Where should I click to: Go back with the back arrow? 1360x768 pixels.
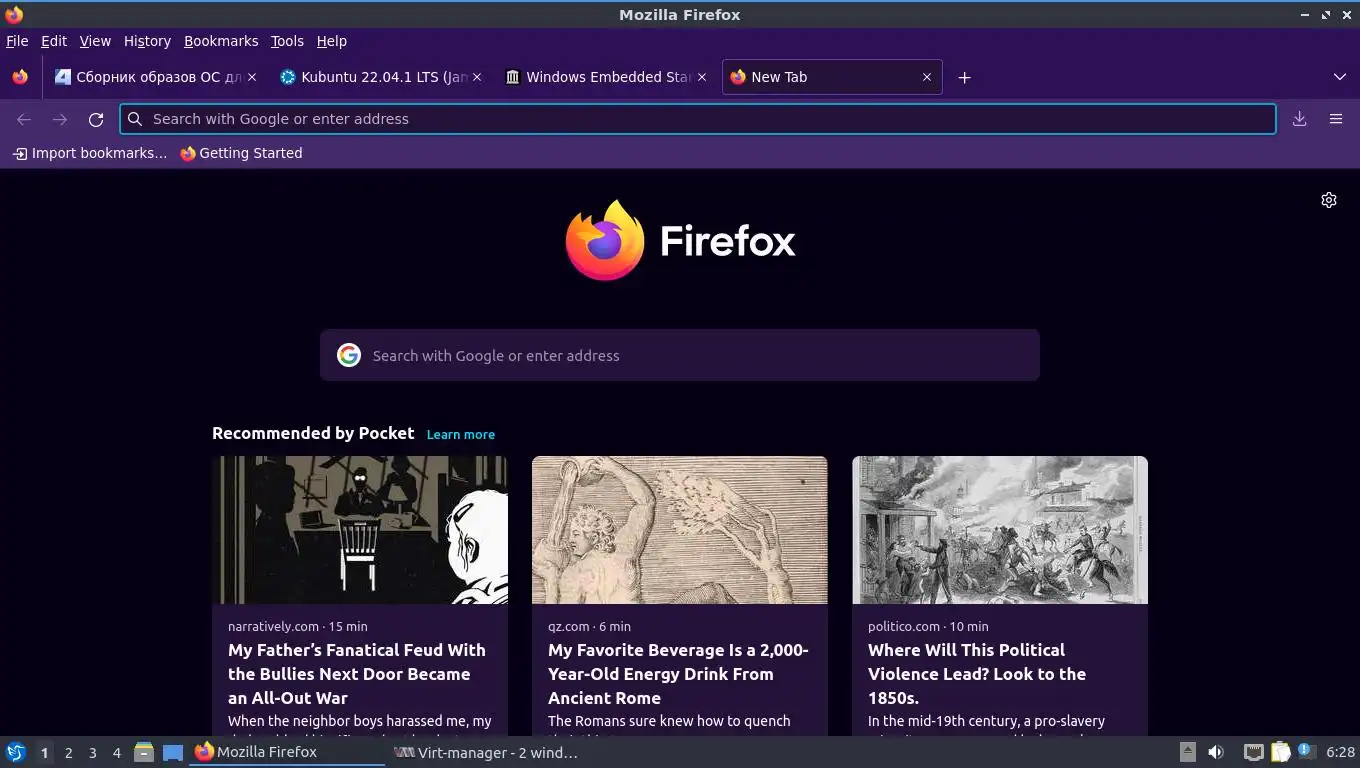(x=24, y=119)
